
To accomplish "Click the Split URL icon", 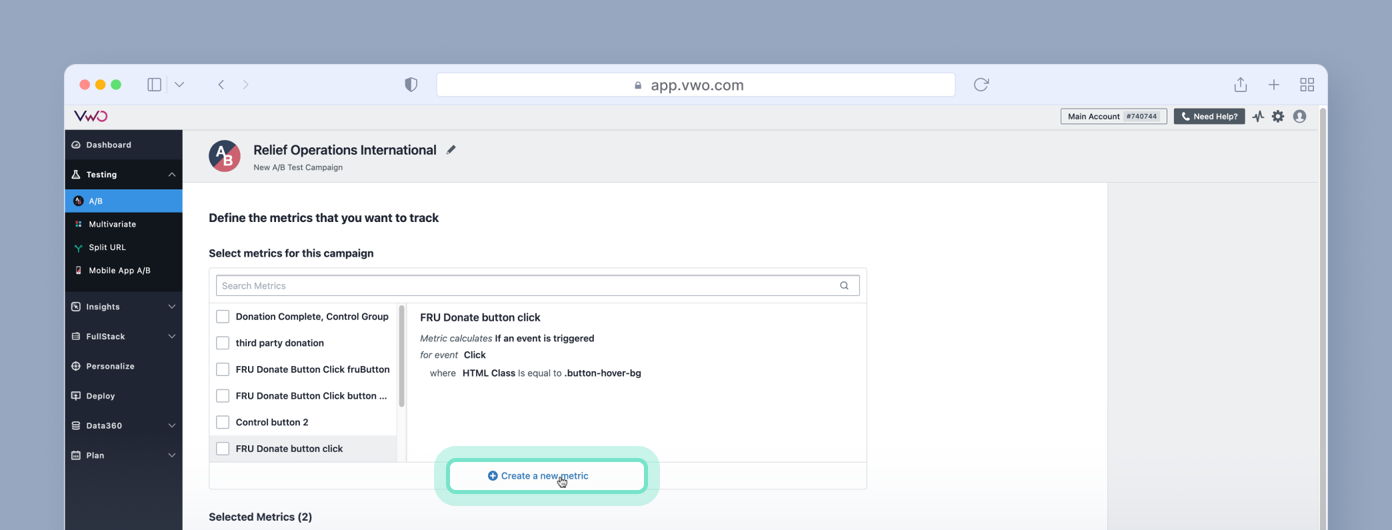I will pos(79,248).
